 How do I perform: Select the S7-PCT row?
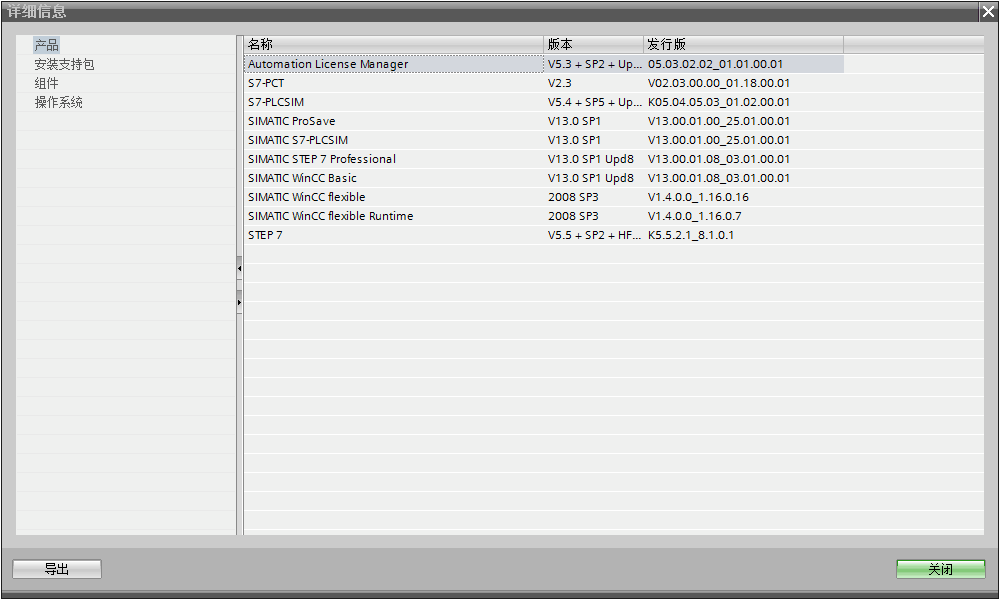(544, 83)
